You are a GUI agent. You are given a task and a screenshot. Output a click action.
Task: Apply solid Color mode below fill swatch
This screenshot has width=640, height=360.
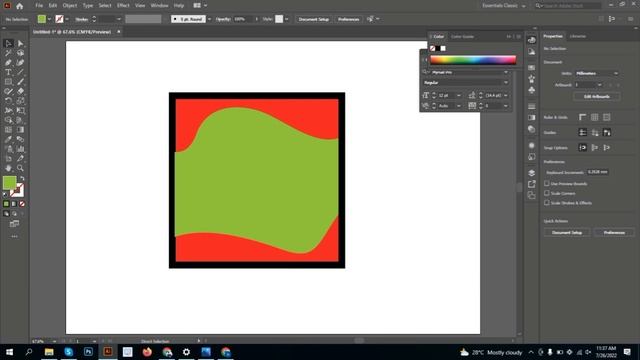pos(6,204)
